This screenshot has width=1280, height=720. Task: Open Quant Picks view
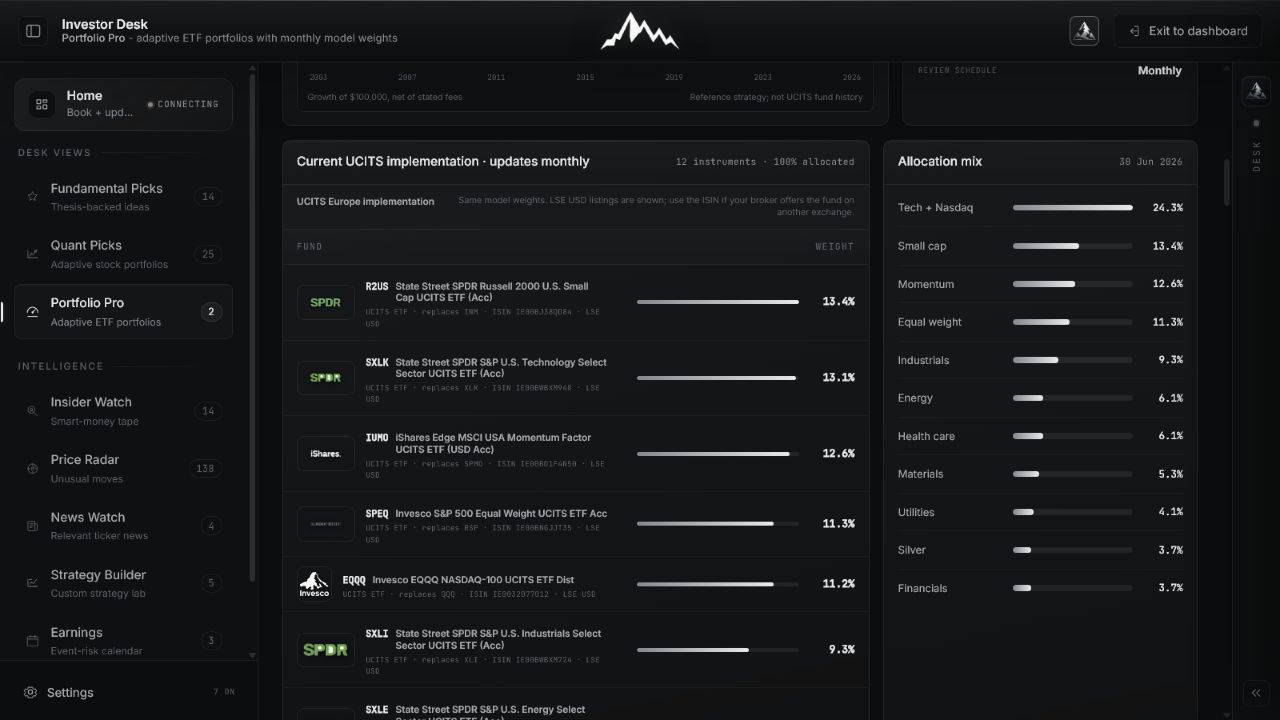coord(123,254)
